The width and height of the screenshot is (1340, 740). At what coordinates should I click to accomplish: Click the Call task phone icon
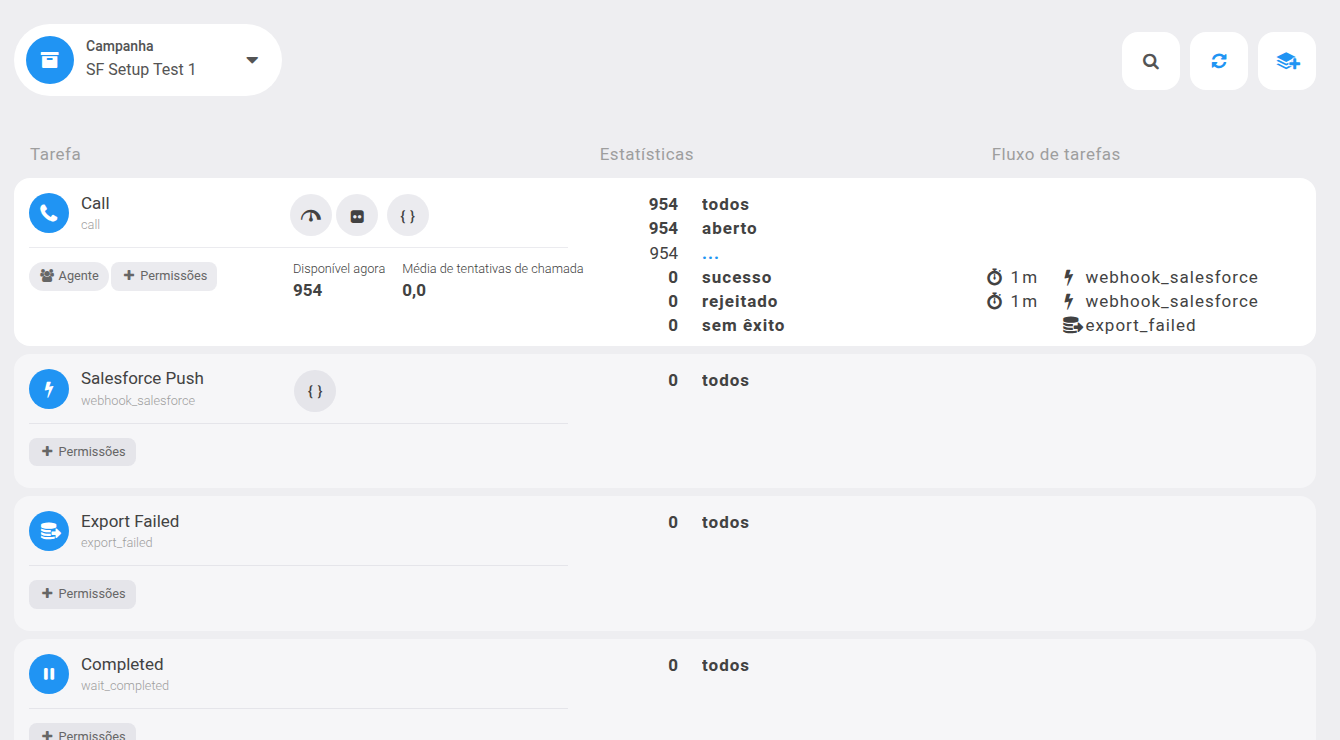49,213
